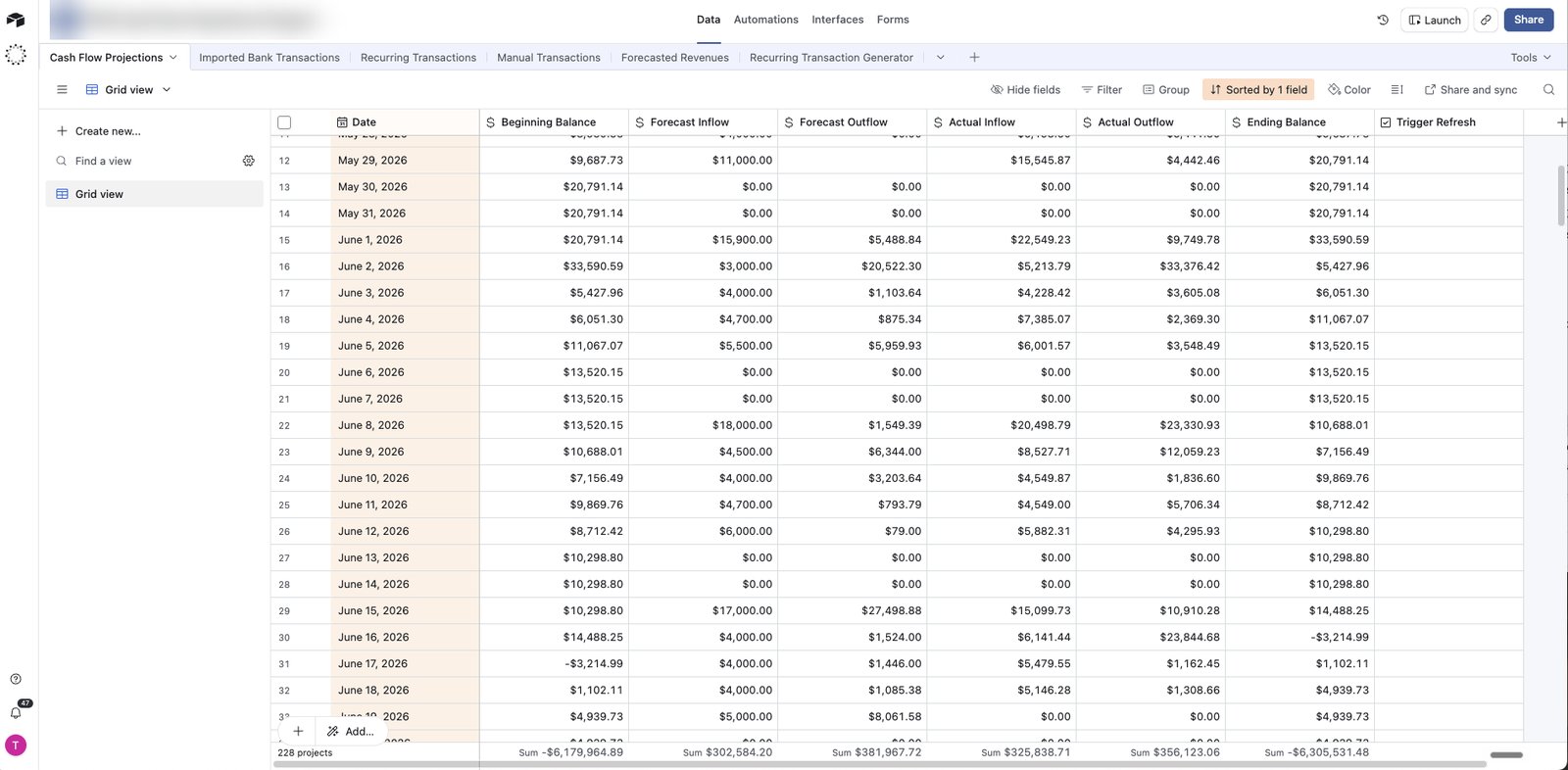Image resolution: width=1568 pixels, height=770 pixels.
Task: Open row height icon in toolbar
Action: coord(1397,89)
